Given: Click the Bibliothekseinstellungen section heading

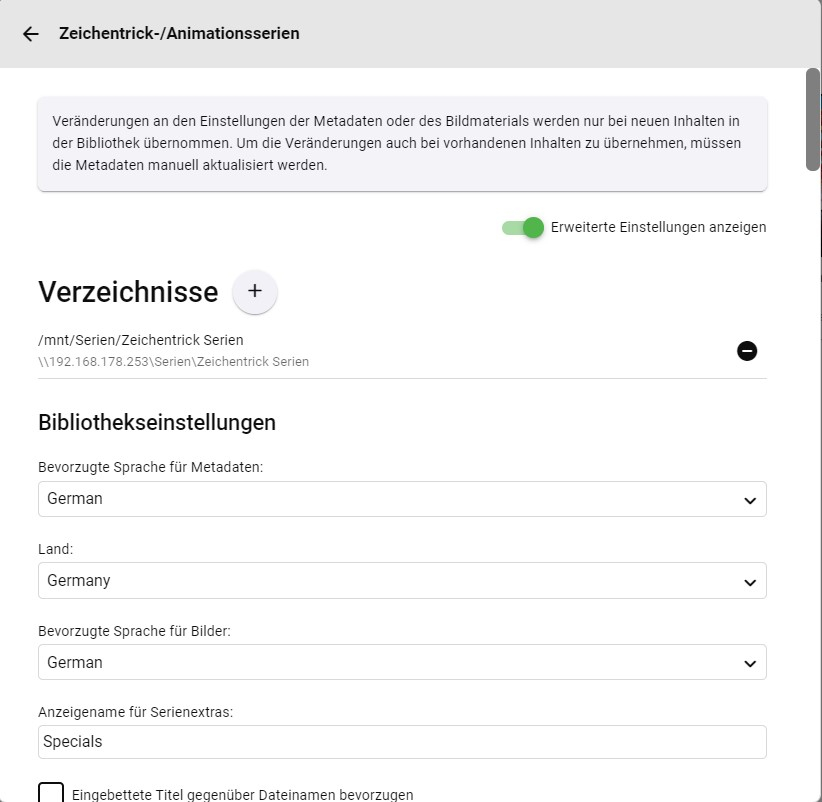Looking at the screenshot, I should tap(157, 422).
